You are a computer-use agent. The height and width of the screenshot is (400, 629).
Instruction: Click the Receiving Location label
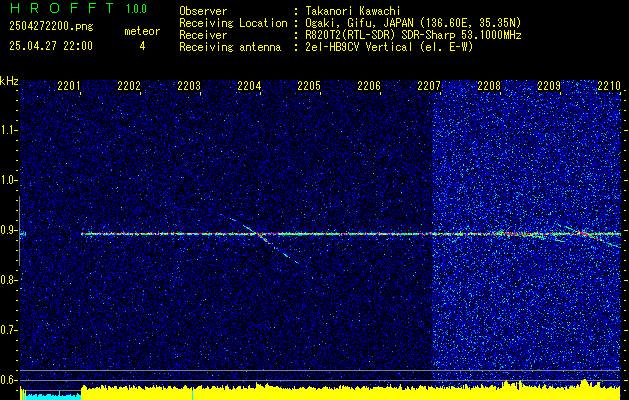pyautogui.click(x=233, y=23)
